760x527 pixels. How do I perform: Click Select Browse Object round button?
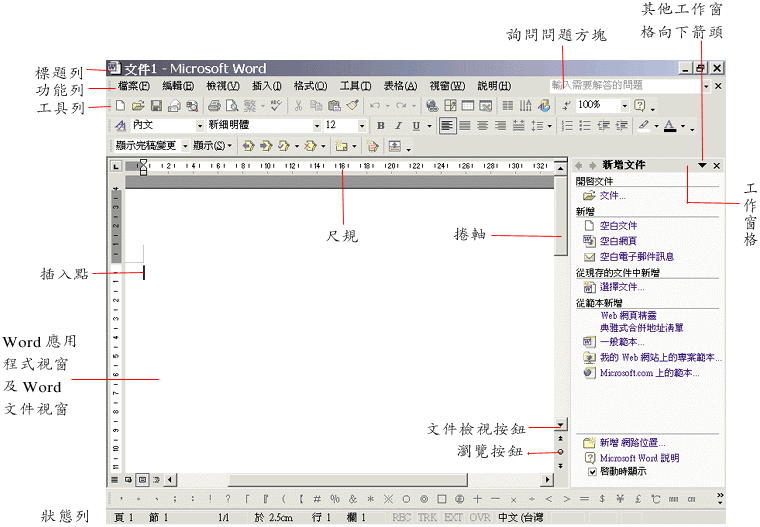tap(561, 452)
